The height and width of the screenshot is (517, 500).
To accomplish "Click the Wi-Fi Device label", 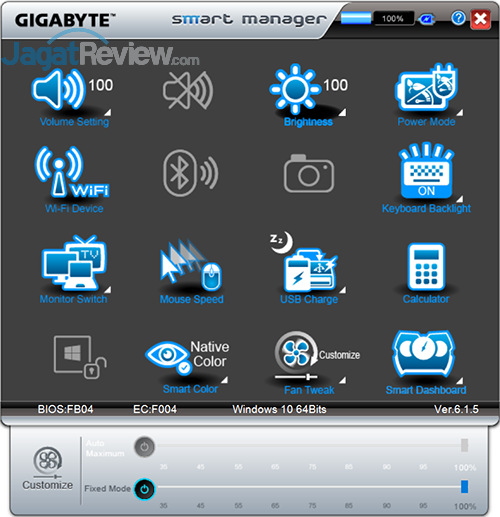I will [x=74, y=209].
